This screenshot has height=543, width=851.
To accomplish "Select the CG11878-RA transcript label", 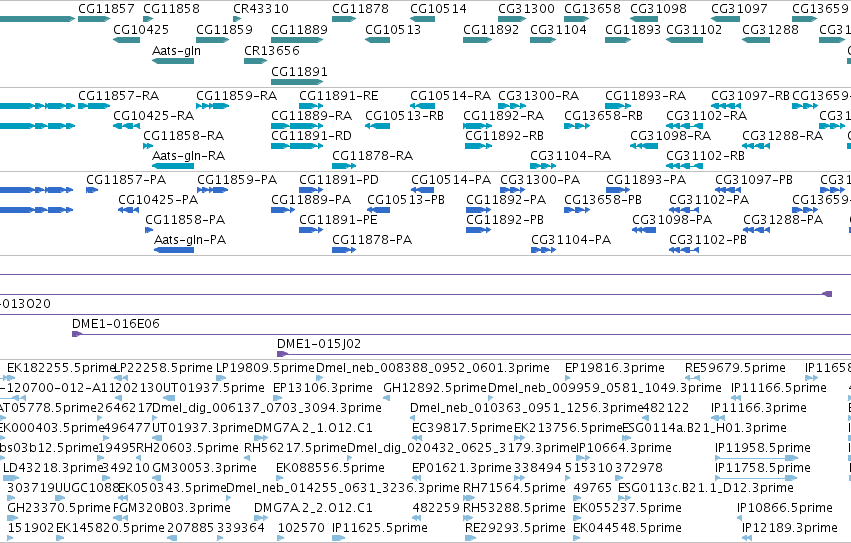I will pos(373,156).
